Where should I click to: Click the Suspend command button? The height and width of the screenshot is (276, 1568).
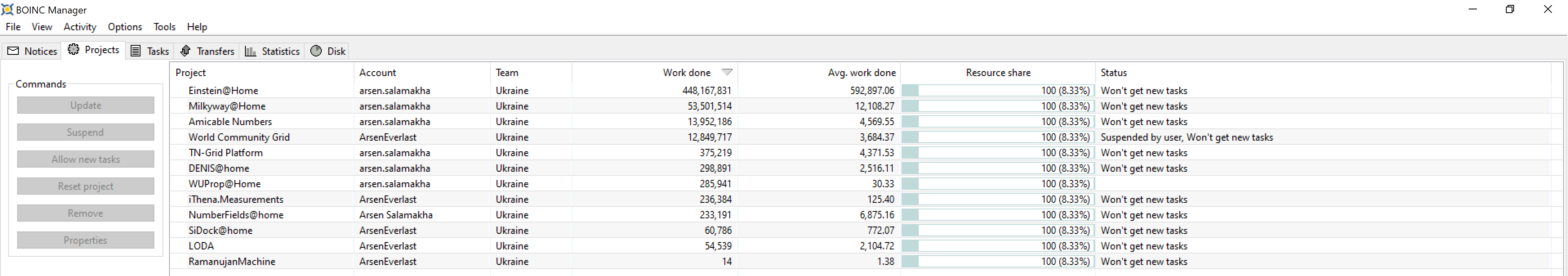click(x=86, y=132)
